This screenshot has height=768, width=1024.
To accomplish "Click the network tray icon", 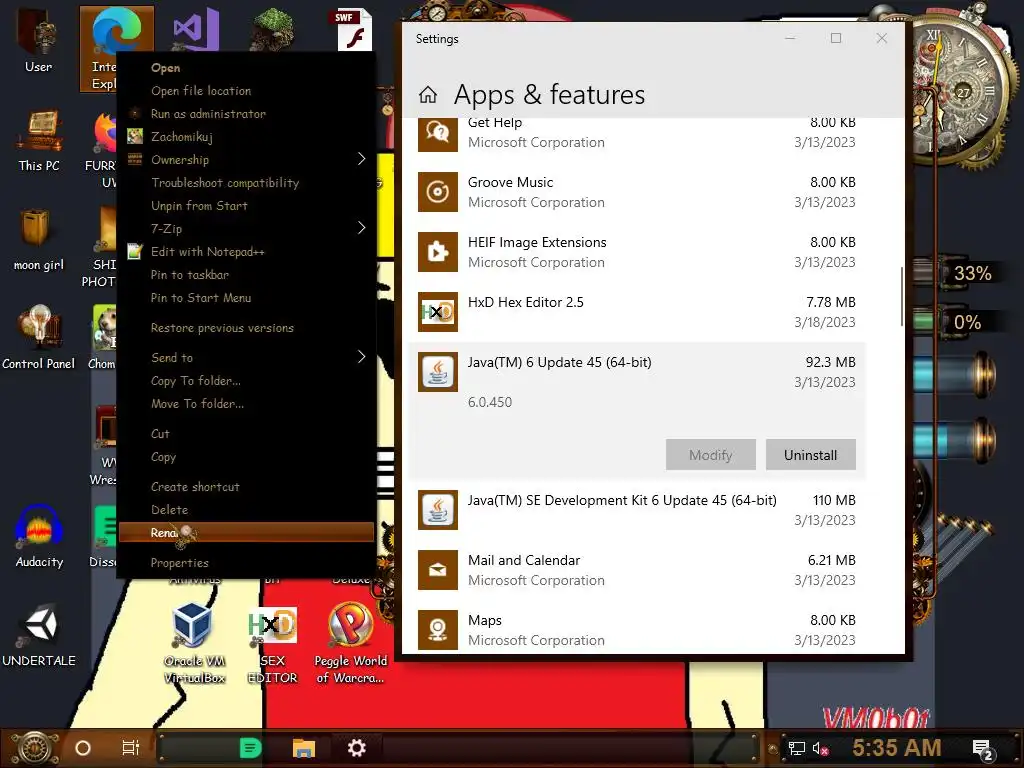I will click(797, 748).
